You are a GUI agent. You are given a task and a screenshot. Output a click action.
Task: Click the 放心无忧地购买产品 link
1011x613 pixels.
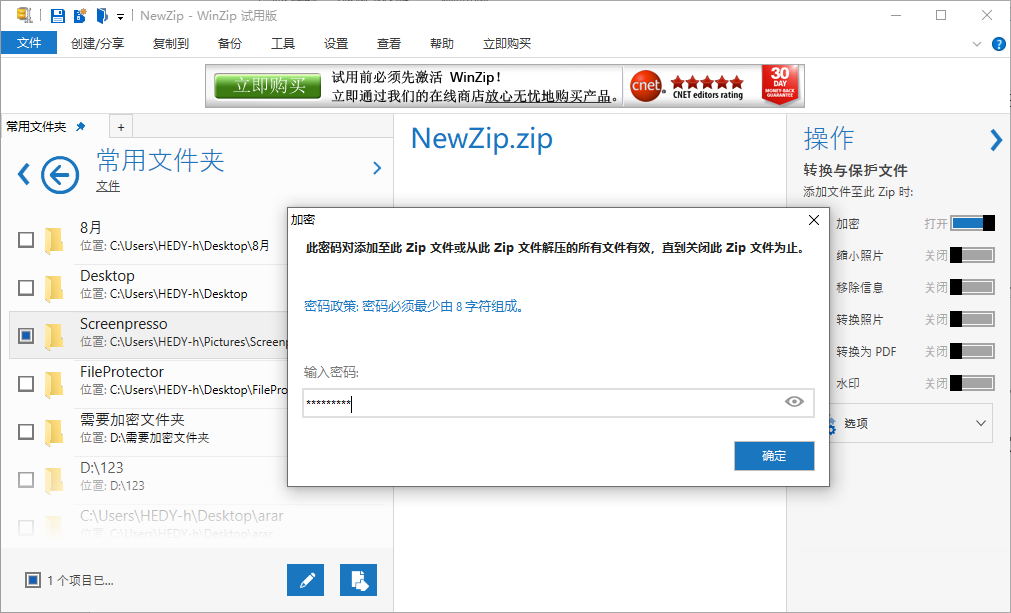tap(548, 96)
